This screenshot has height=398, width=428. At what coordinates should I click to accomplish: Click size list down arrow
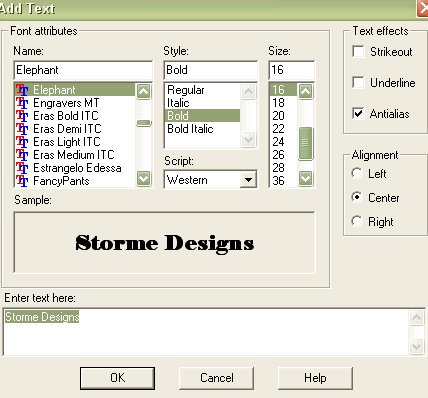click(306, 178)
